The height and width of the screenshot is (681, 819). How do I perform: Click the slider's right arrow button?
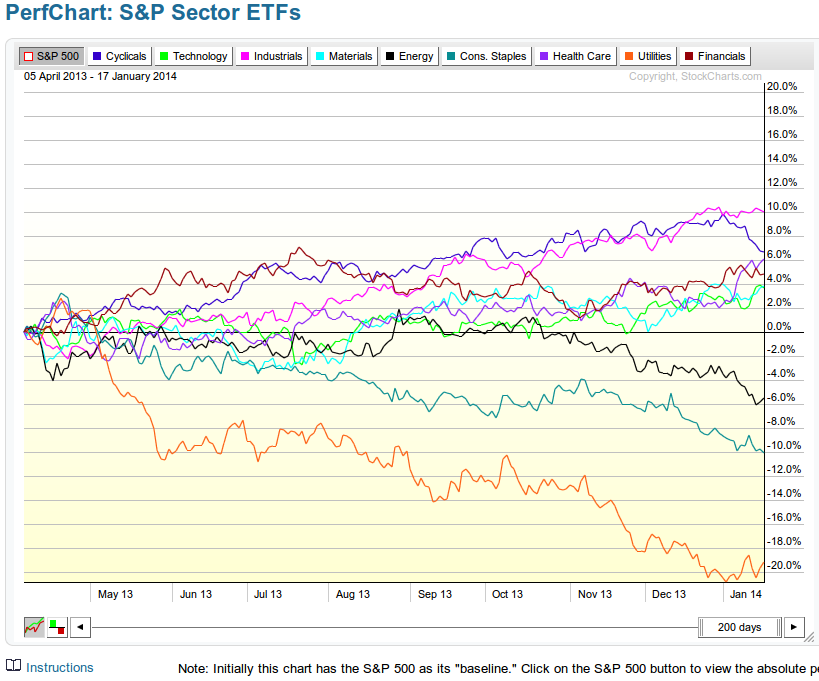[794, 627]
